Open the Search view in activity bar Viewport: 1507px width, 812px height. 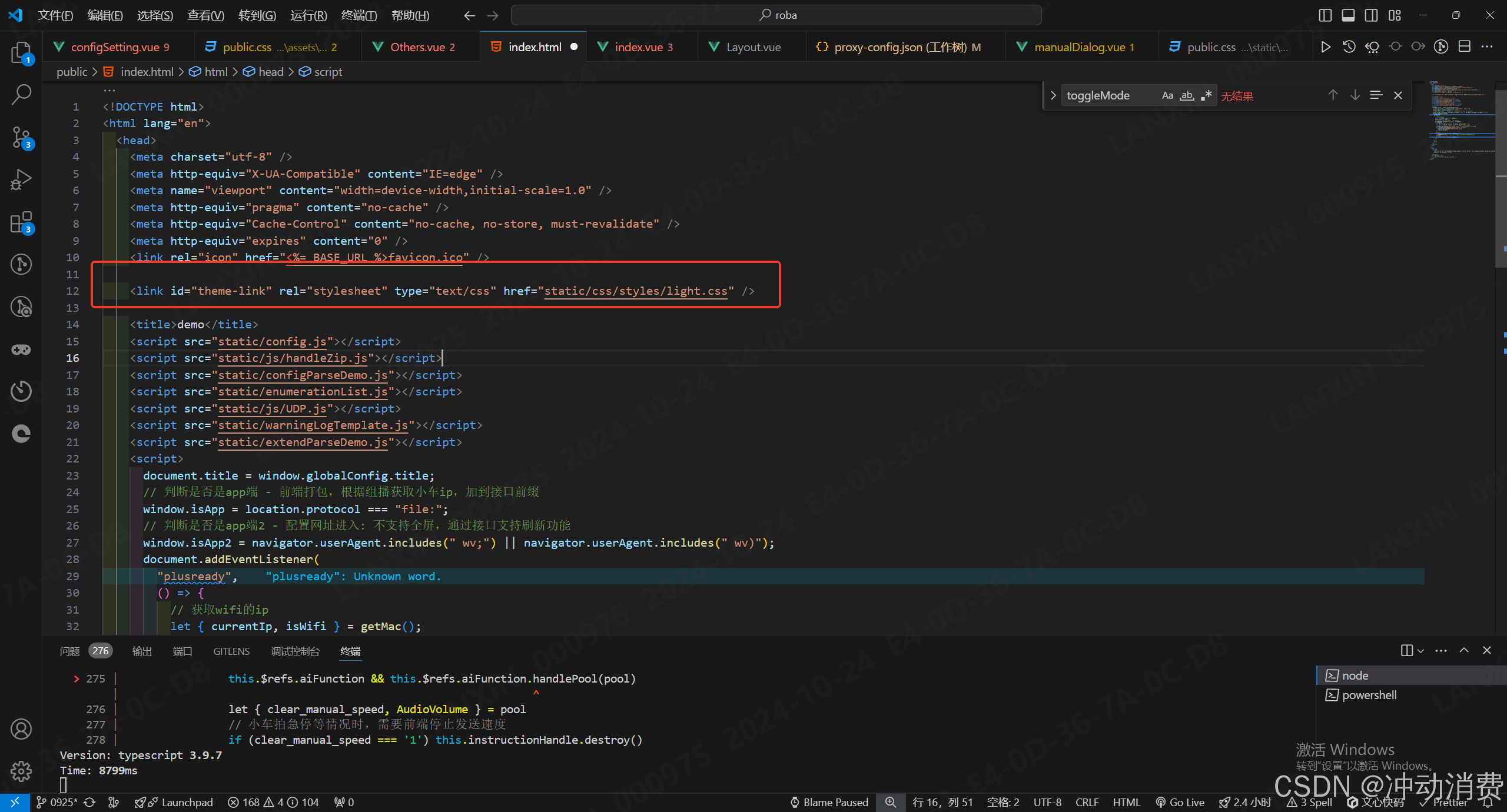[21, 94]
